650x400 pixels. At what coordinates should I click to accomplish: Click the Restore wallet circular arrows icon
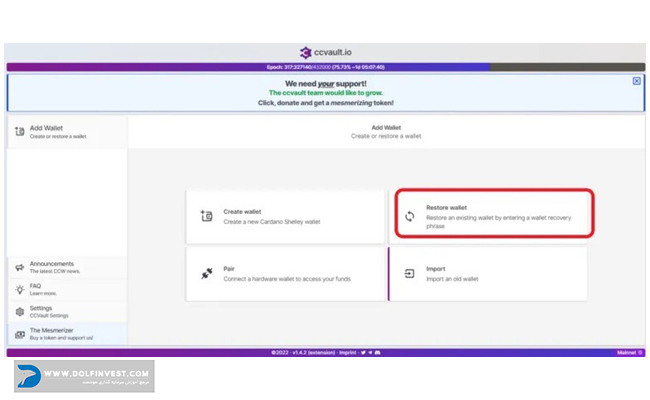coord(409,215)
